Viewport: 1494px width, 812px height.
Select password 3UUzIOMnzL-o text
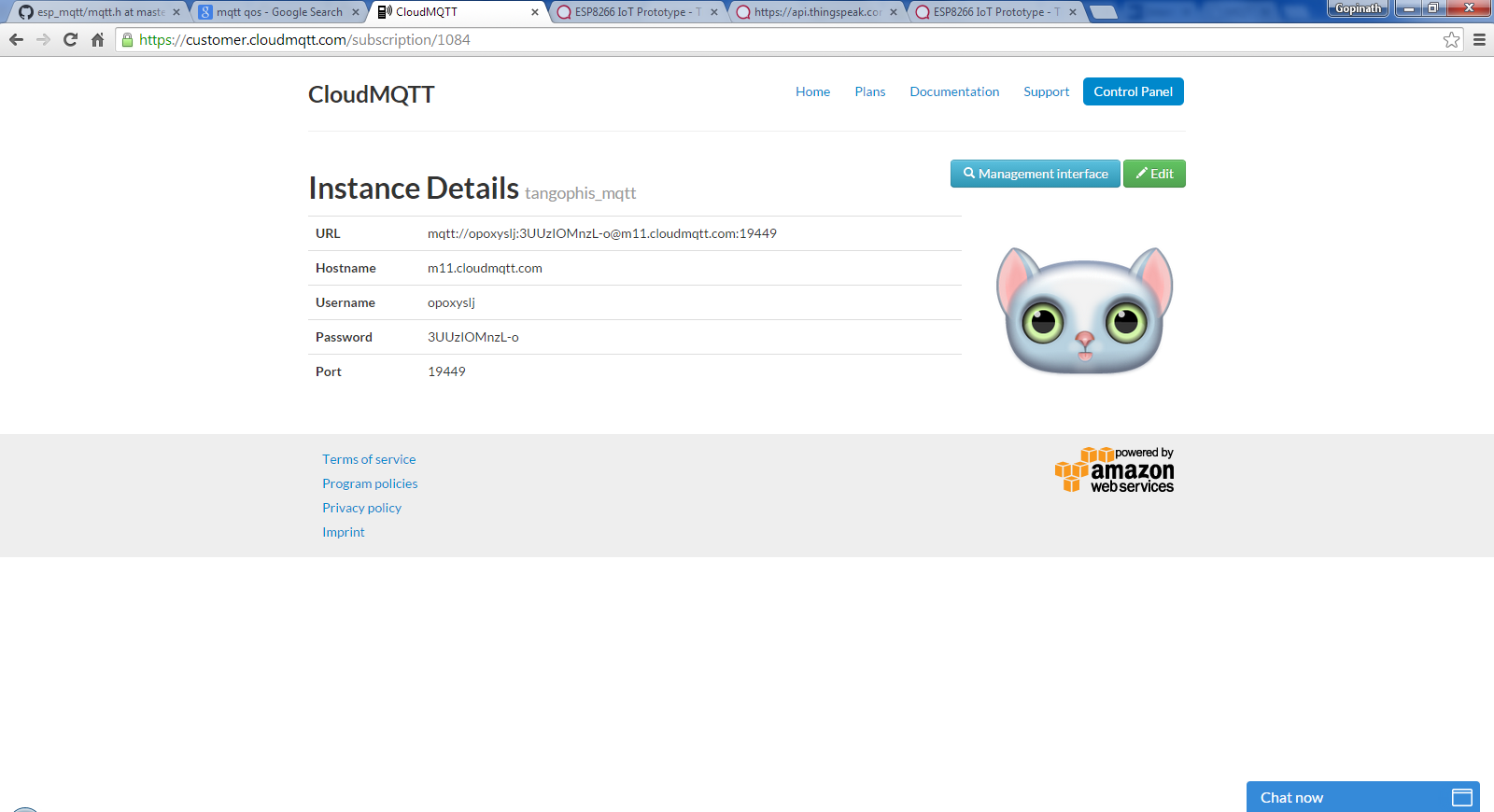pyautogui.click(x=473, y=337)
